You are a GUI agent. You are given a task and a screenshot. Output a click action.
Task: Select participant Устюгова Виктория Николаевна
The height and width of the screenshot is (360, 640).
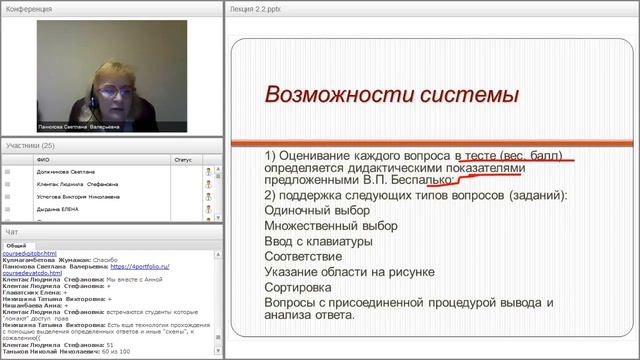[x=78, y=197]
